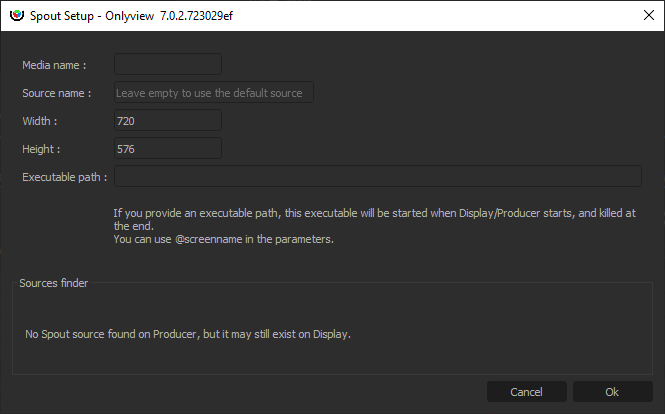Image resolution: width=665 pixels, height=414 pixels.
Task: Click the @screenname parameters hint line
Action: tap(221, 239)
